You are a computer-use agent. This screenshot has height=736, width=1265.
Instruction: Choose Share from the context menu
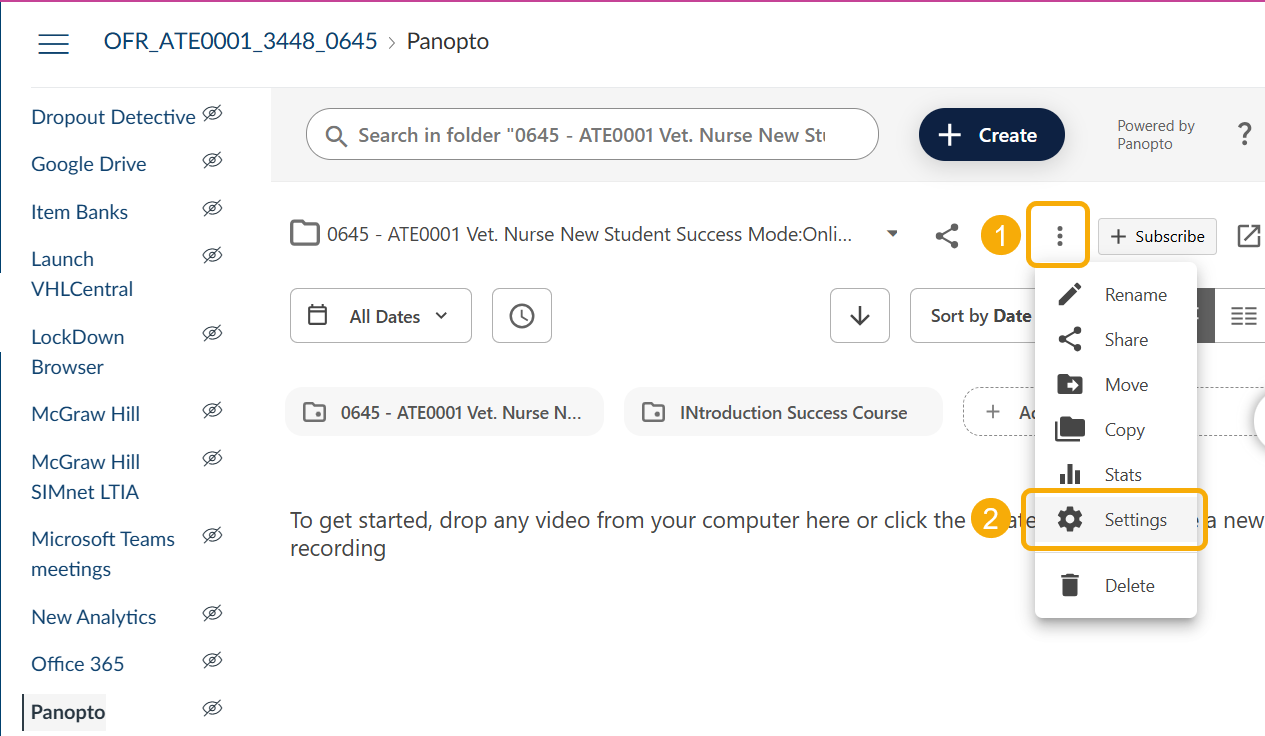[1116, 340]
